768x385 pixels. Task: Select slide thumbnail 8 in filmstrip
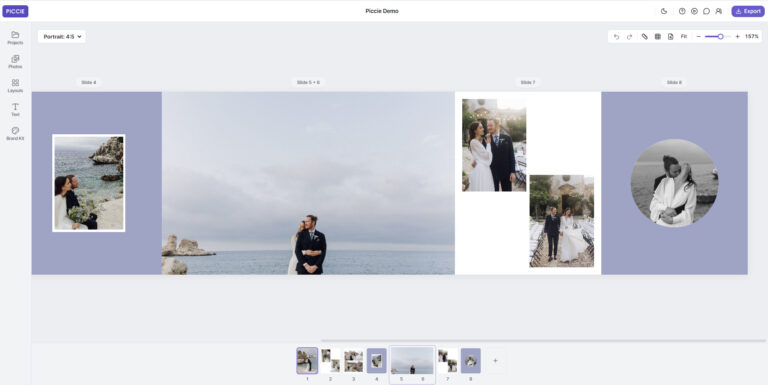pyautogui.click(x=470, y=361)
